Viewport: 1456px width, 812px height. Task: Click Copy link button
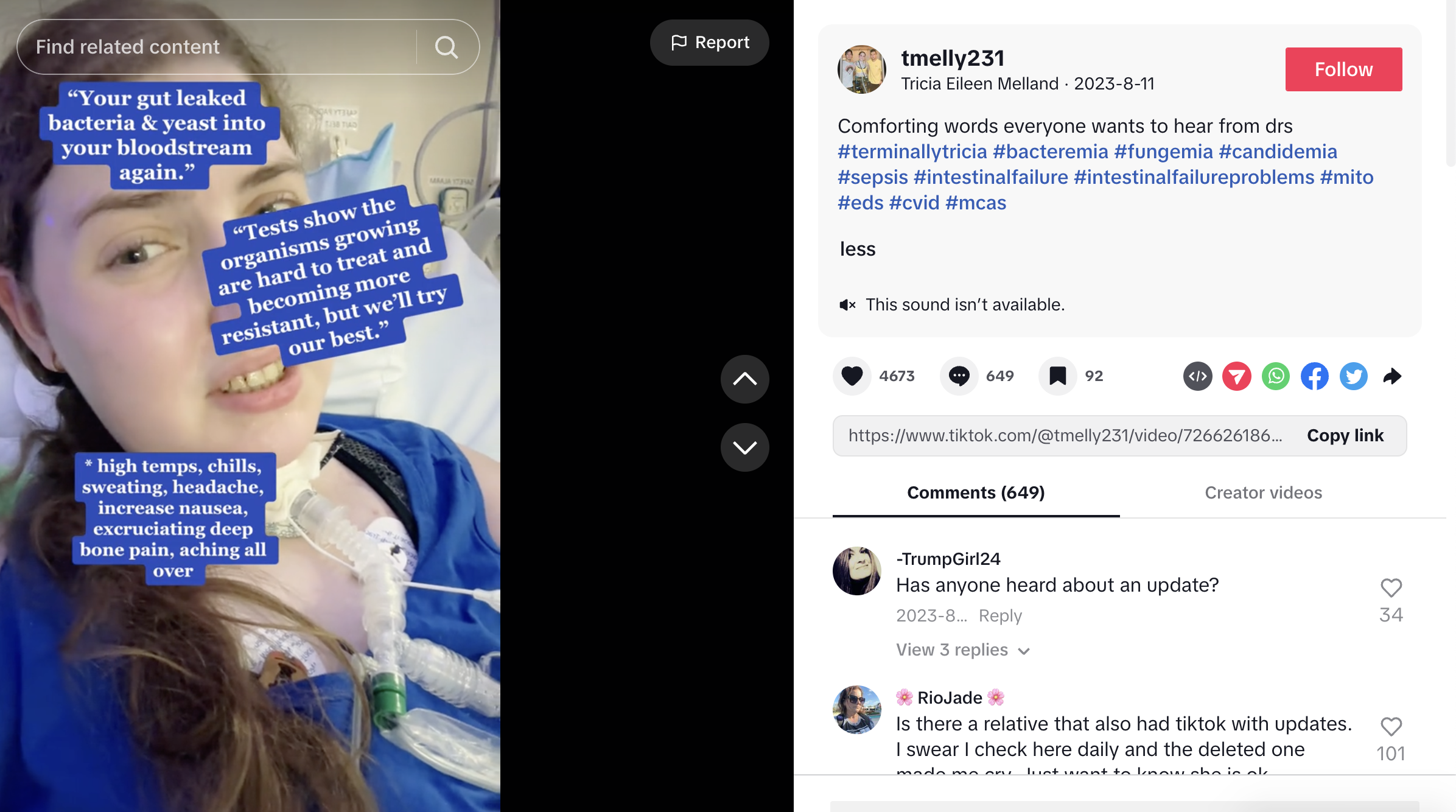click(x=1345, y=436)
